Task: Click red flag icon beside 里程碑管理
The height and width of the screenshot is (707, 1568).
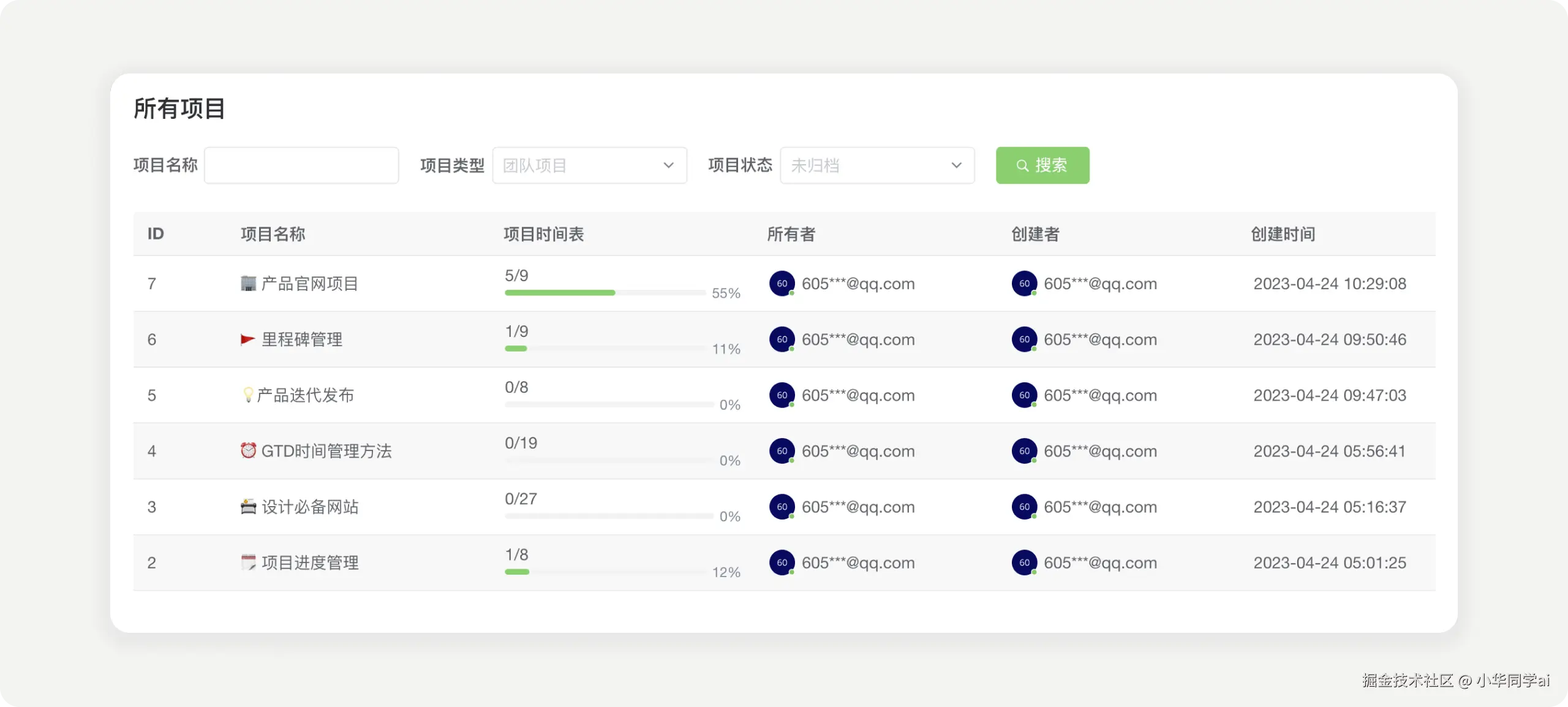Action: [x=247, y=339]
